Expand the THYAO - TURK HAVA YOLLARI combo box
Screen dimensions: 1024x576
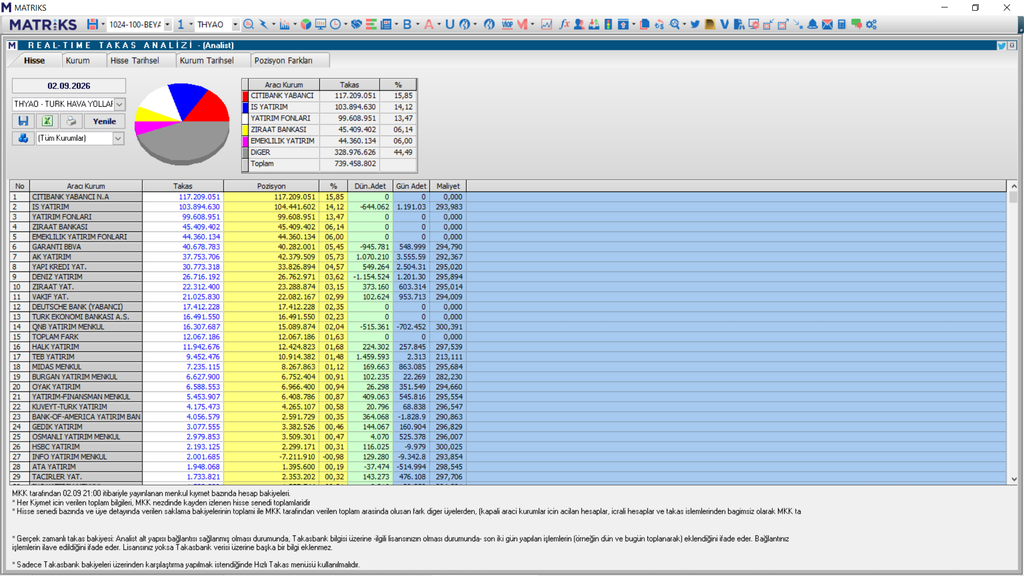[119, 104]
